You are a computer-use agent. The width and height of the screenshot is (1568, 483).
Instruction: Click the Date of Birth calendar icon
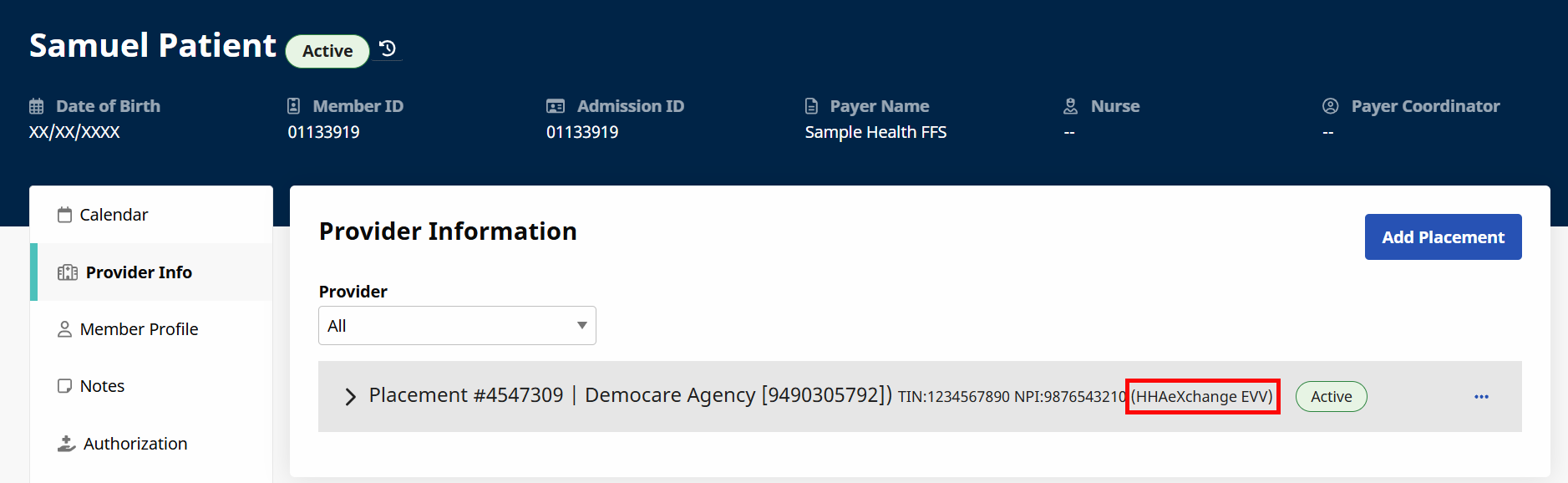pos(37,106)
